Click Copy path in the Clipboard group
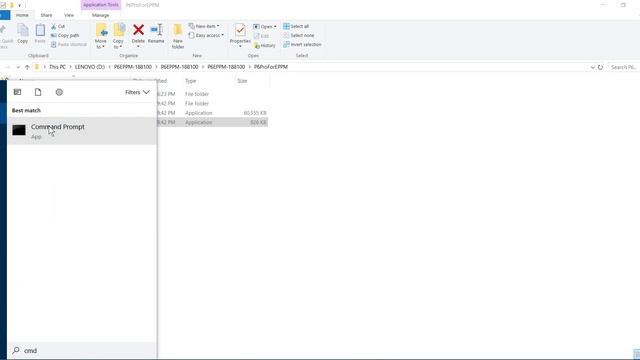 point(65,36)
